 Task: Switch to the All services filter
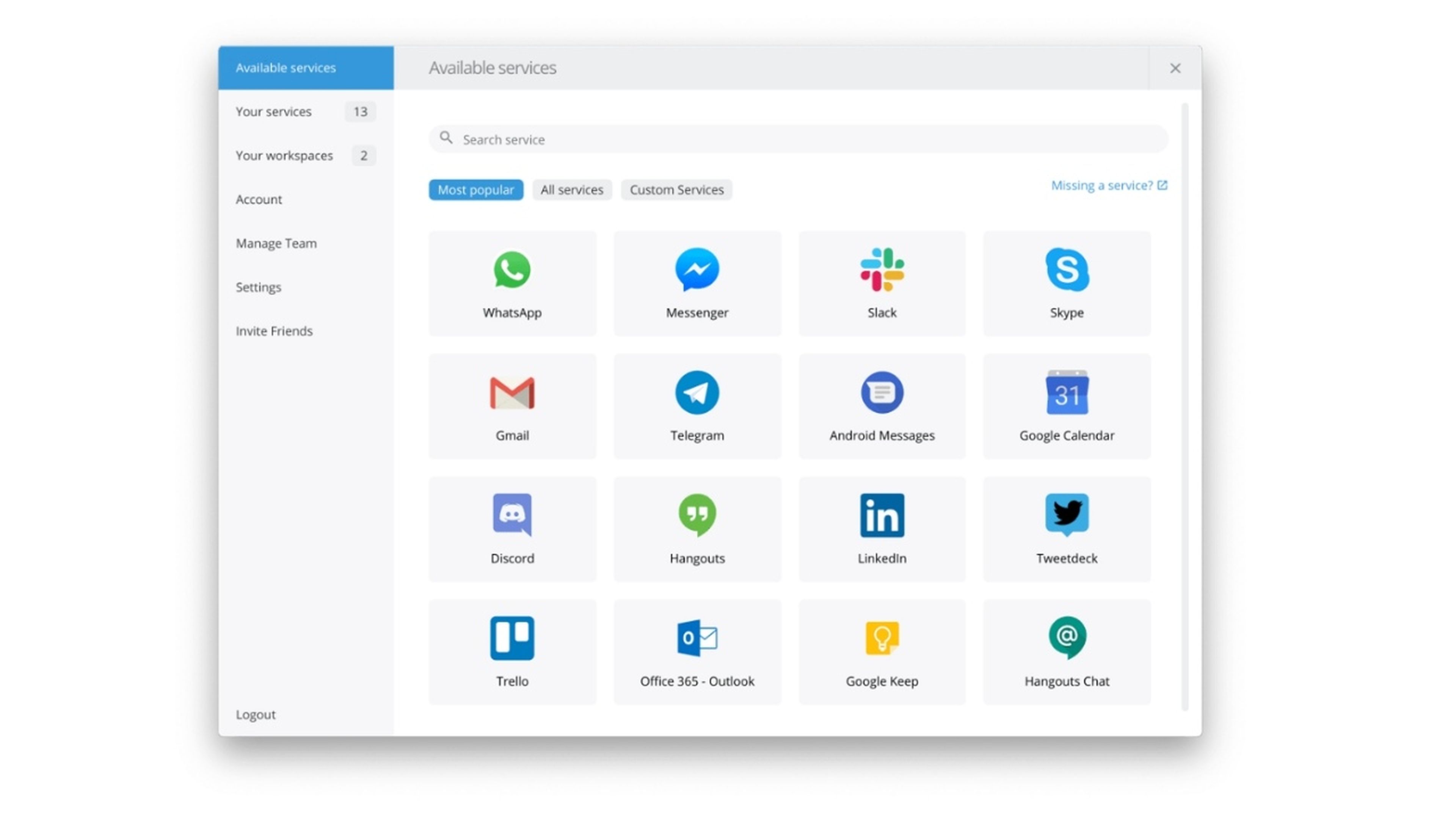pos(572,189)
